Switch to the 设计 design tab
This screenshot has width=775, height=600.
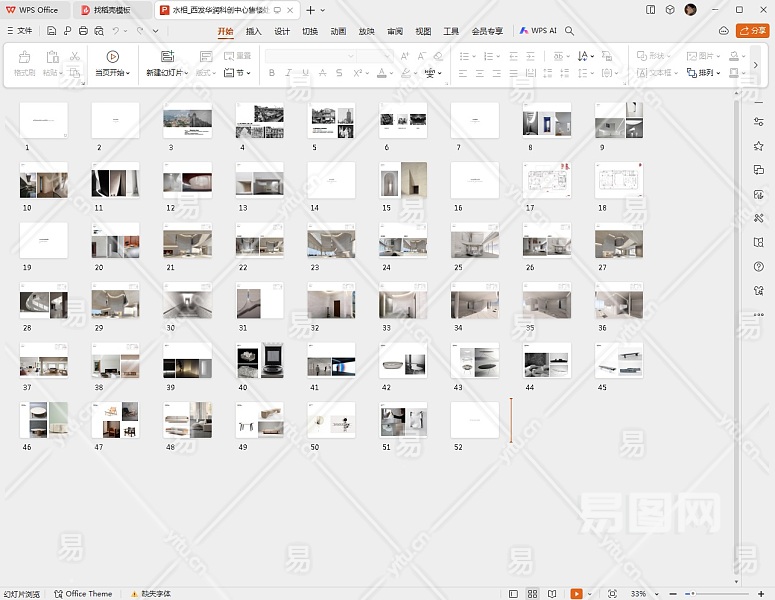point(282,31)
